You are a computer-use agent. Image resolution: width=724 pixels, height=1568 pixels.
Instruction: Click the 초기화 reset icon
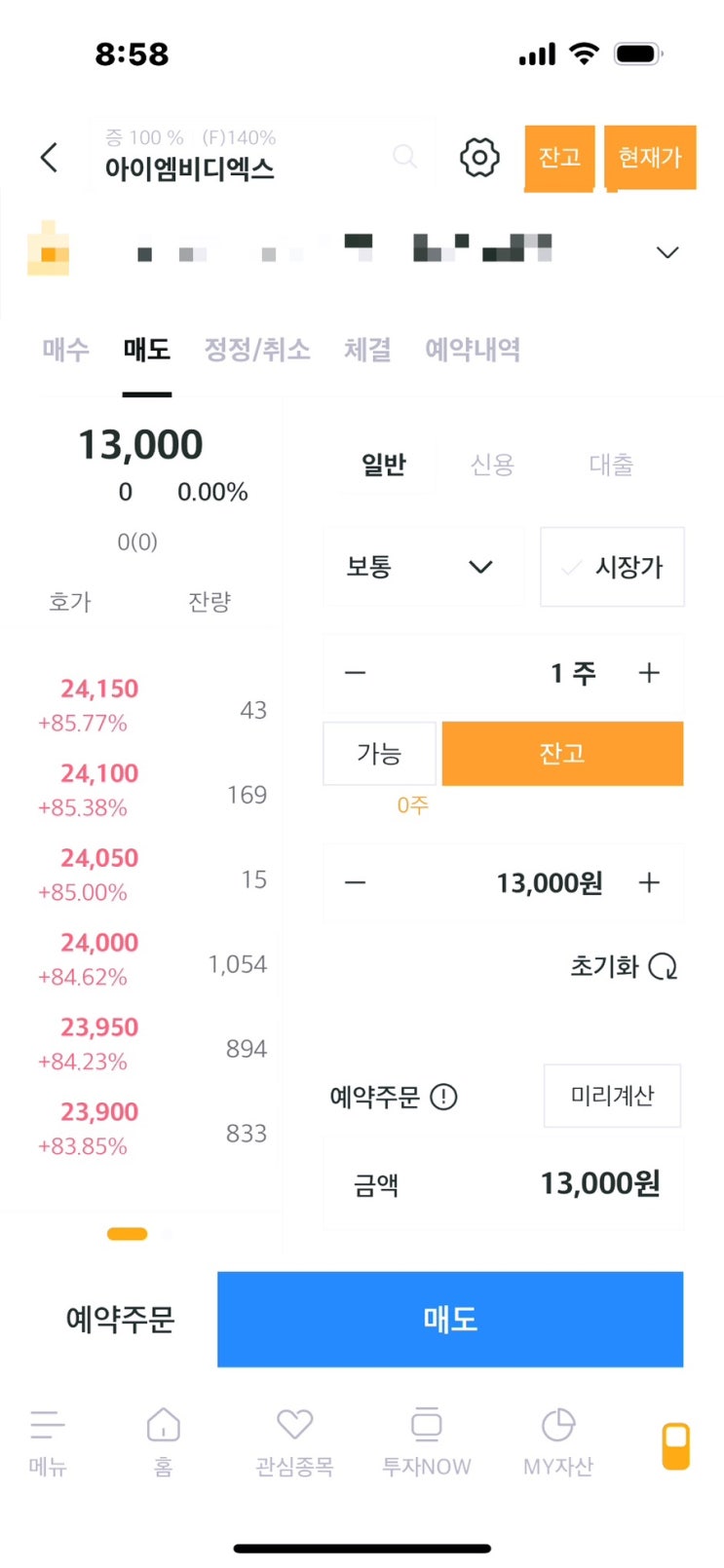point(663,966)
